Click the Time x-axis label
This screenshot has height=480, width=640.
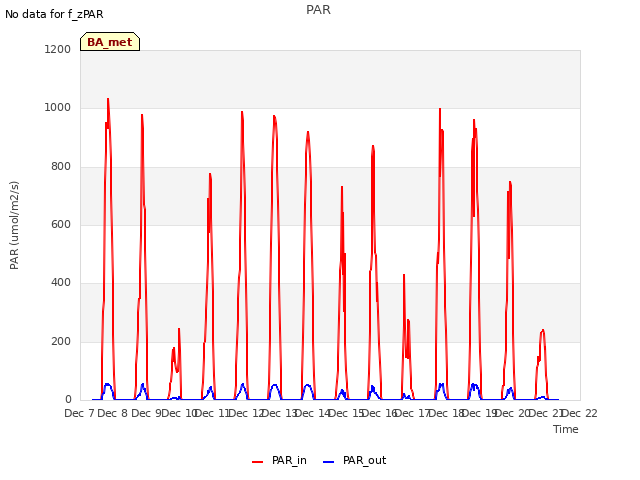tap(566, 429)
